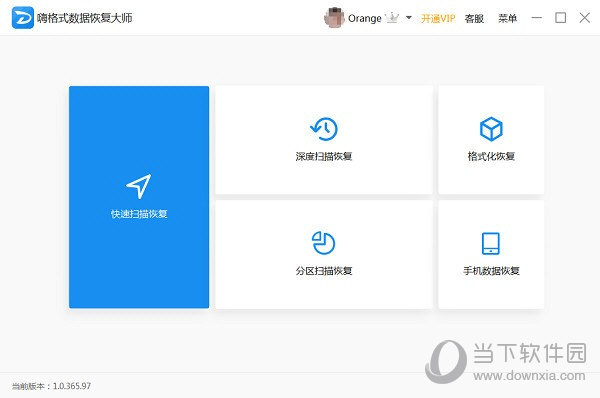Click the pie-chart partition scan icon
This screenshot has width=600, height=398.
324,243
